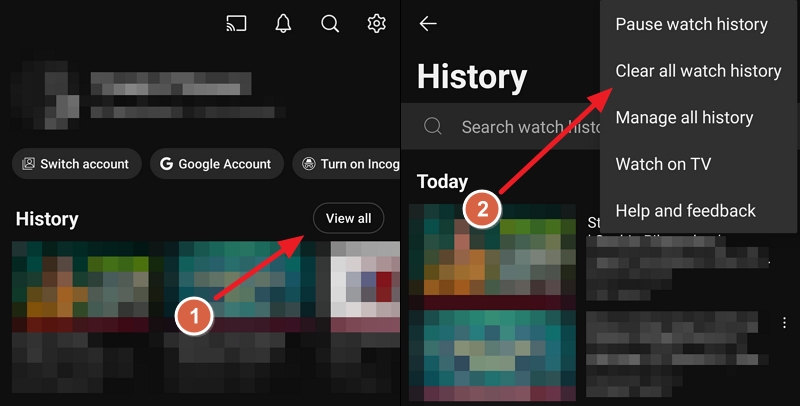Tap the search magnifier icon in header

tap(330, 23)
